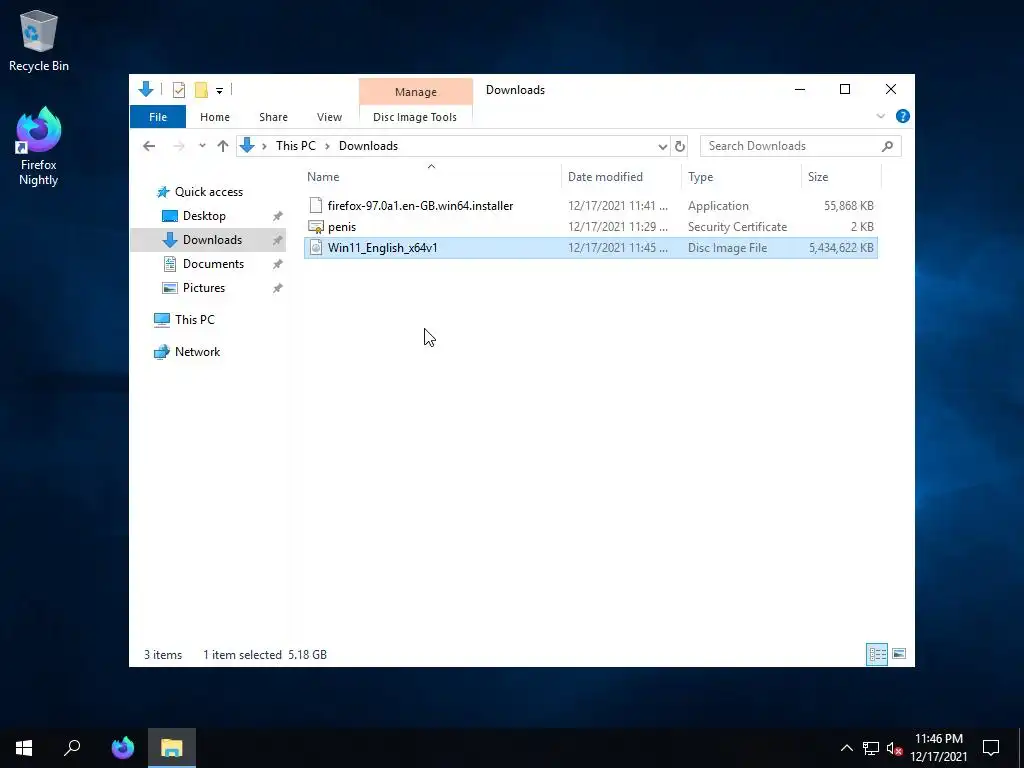Show hidden system tray icons
The height and width of the screenshot is (768, 1024).
846,748
